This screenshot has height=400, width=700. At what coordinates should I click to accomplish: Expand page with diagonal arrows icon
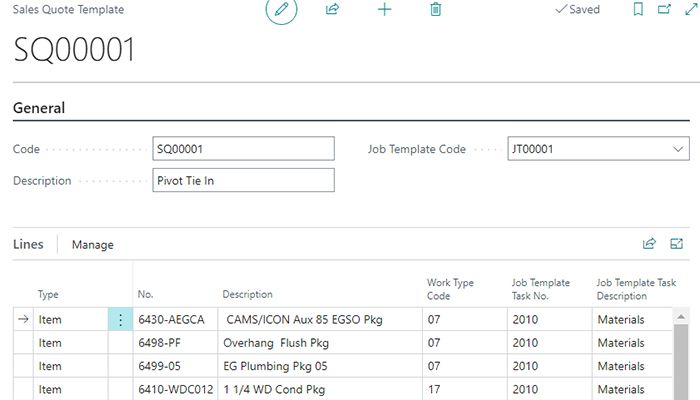[691, 9]
